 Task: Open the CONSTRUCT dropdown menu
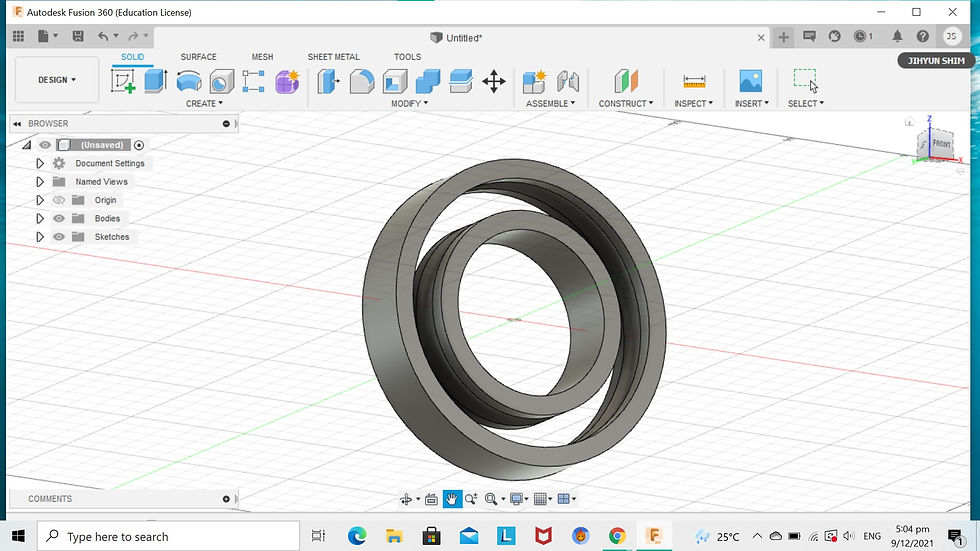coord(626,104)
